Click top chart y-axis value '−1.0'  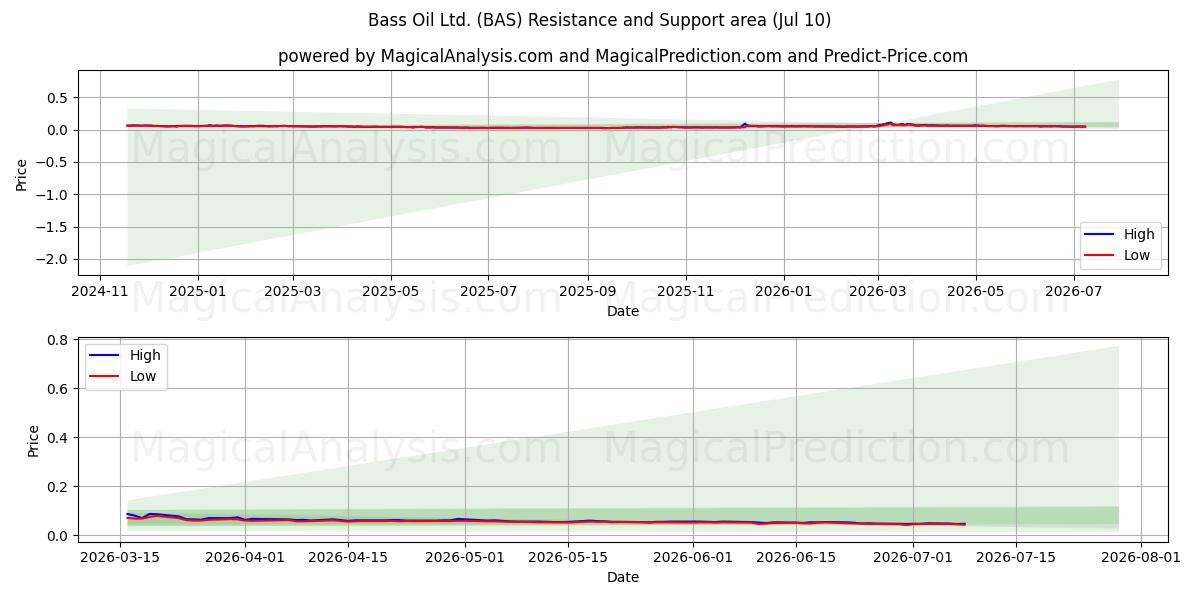53,195
